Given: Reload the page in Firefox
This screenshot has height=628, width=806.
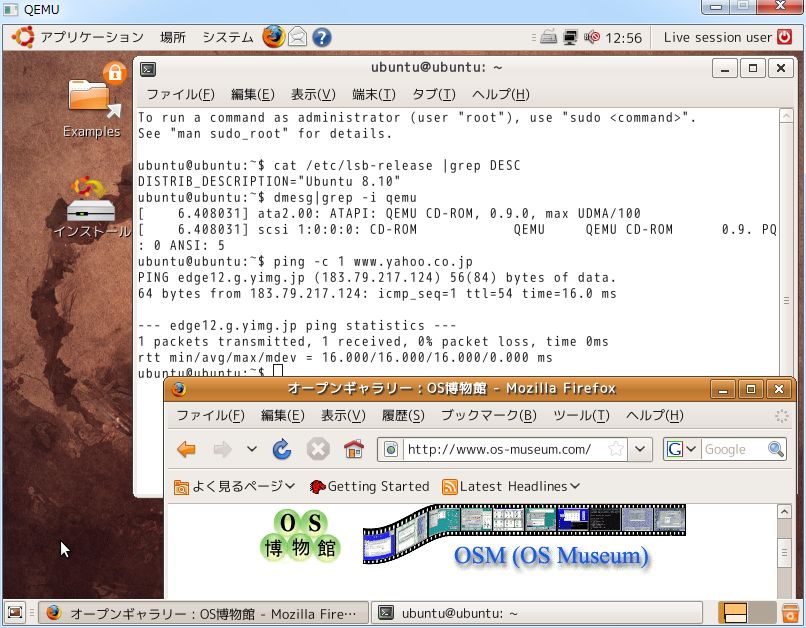Looking at the screenshot, I should click(282, 450).
